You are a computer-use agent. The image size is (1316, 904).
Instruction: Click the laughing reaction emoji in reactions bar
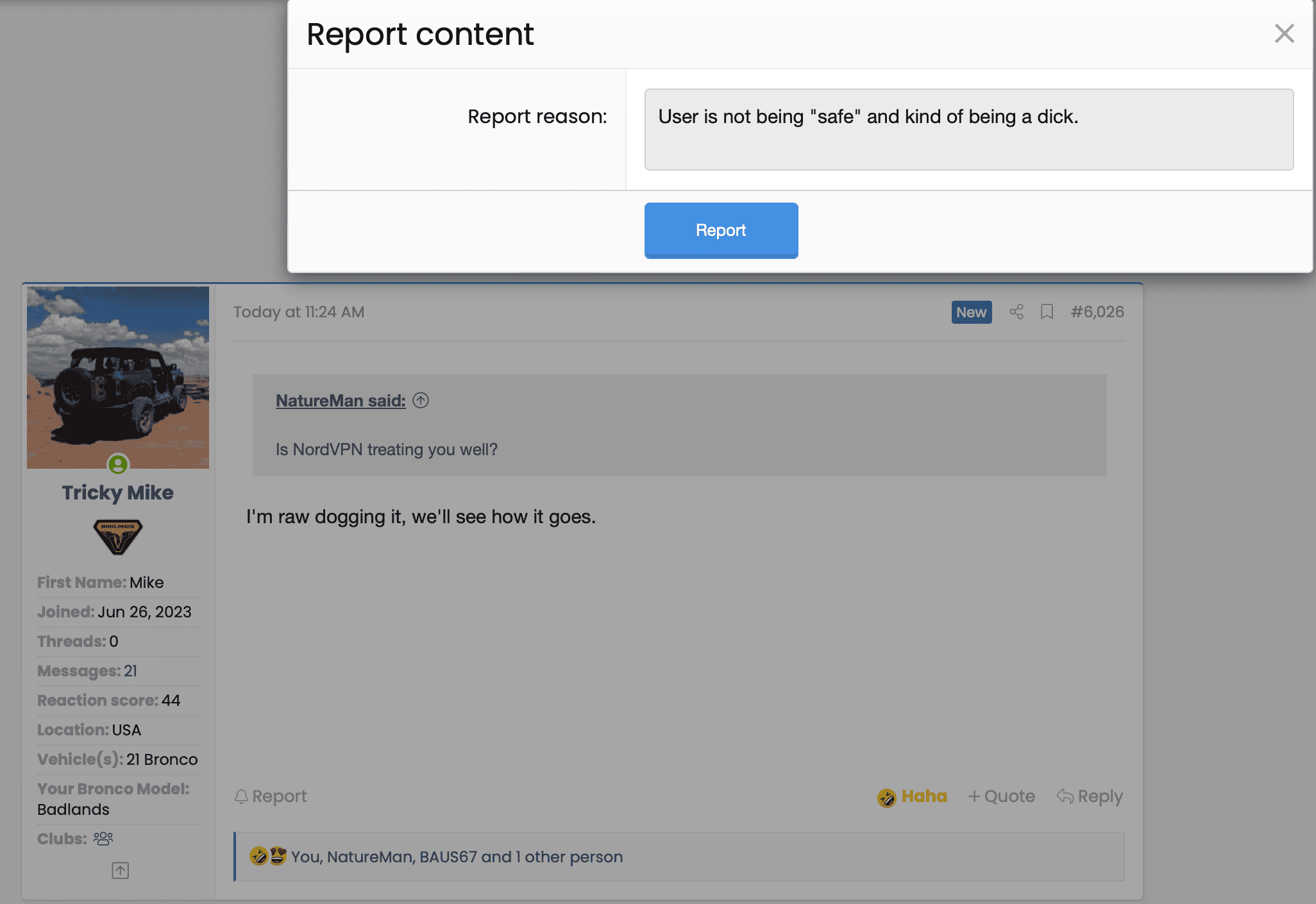[x=259, y=856]
